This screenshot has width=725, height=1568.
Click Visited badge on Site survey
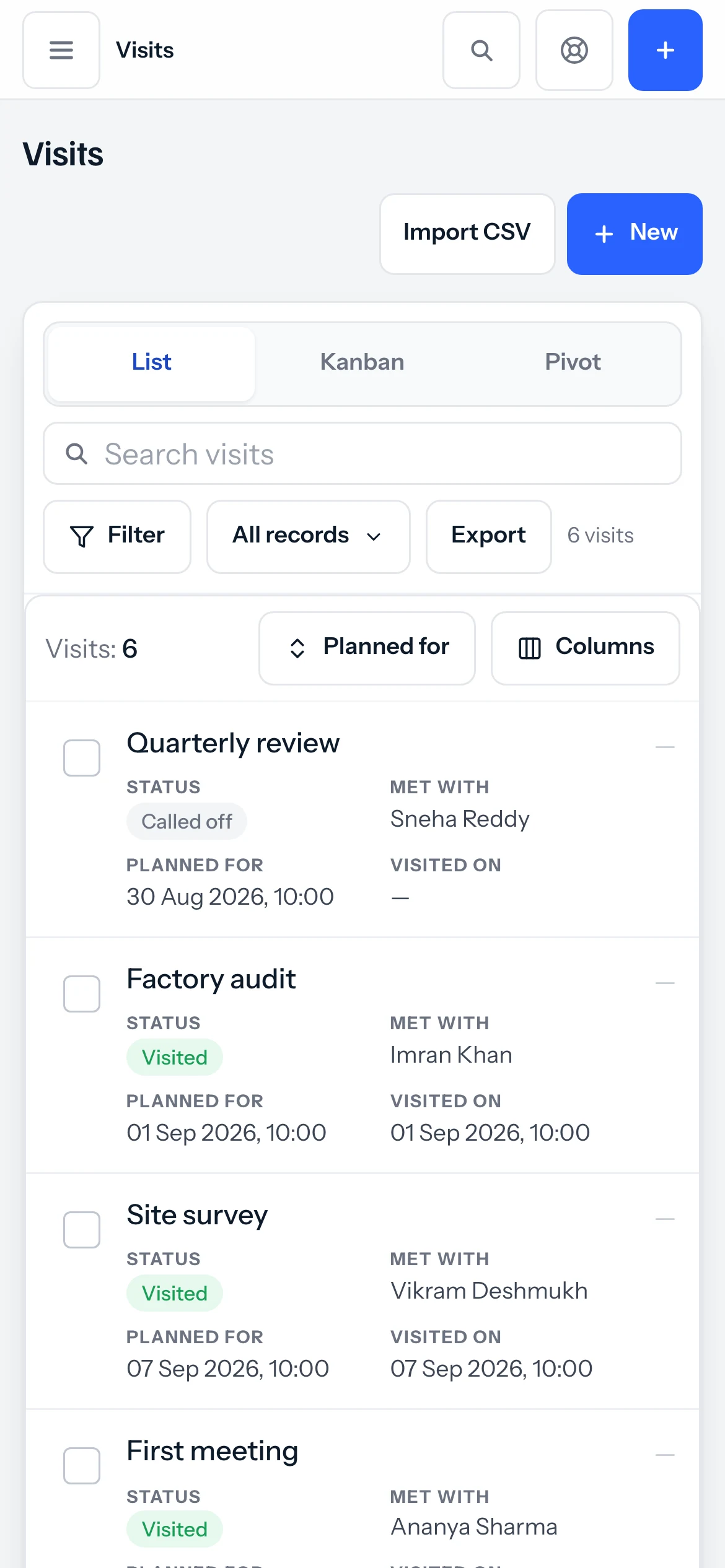[175, 1294]
